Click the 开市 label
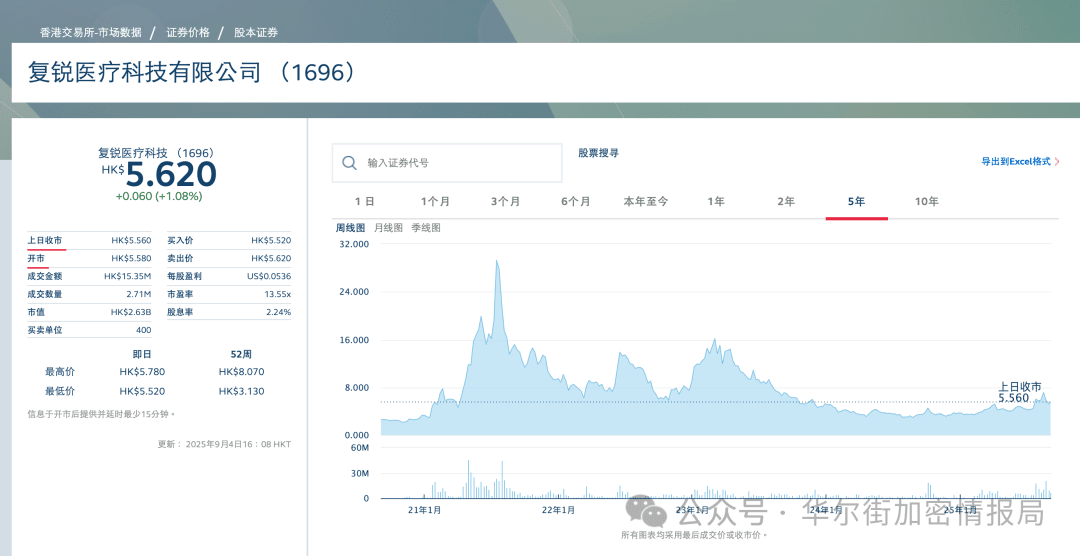Image resolution: width=1080 pixels, height=556 pixels. (36, 258)
